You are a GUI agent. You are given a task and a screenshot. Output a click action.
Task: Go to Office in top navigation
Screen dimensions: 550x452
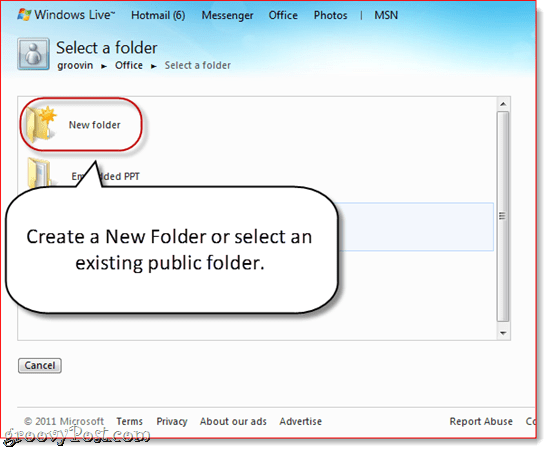(283, 15)
